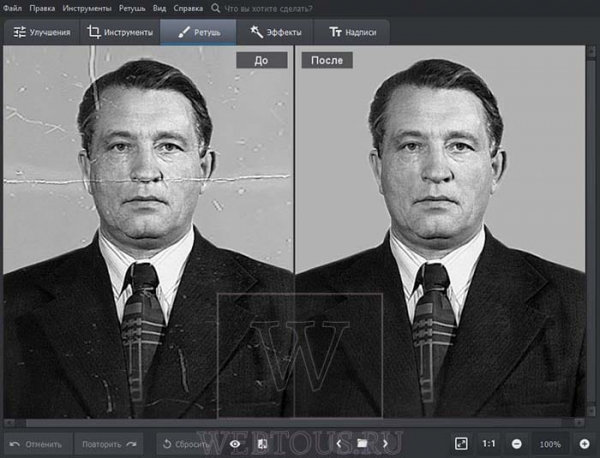Image resolution: width=600 pixels, height=458 pixels.
Task: Set zoom to 1:1
Action: 489,444
